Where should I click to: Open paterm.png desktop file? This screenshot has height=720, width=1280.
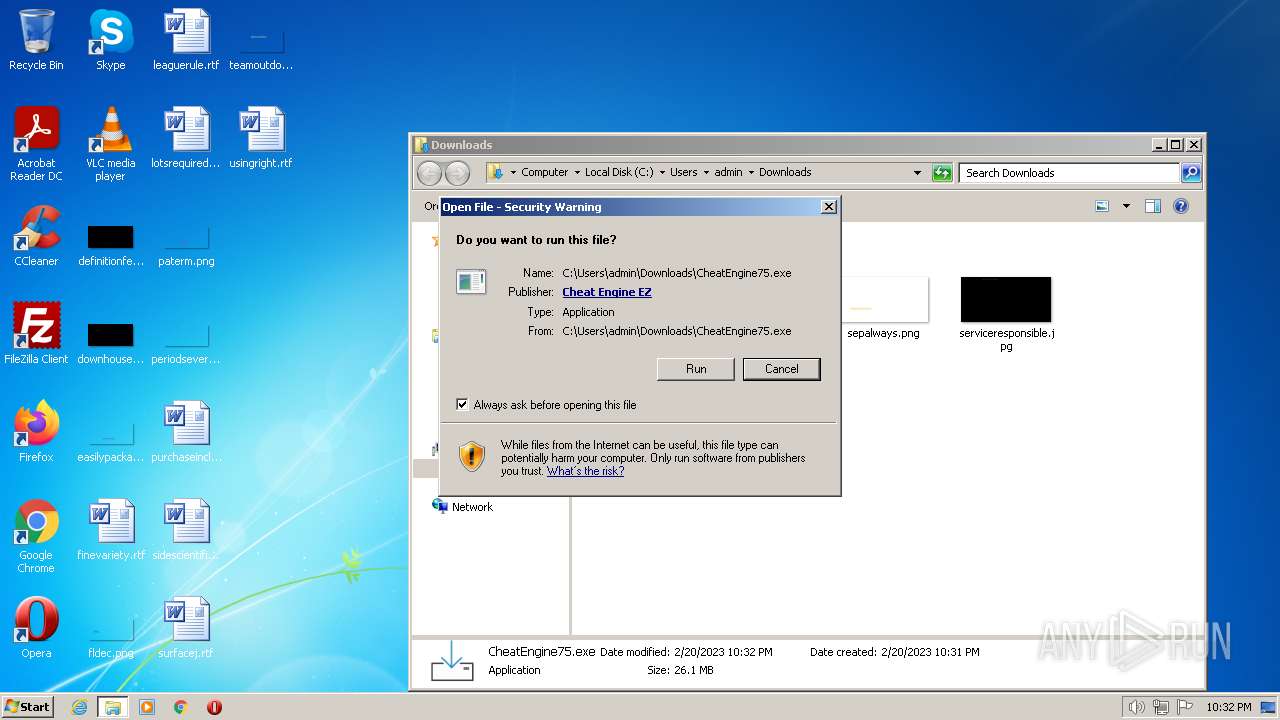186,245
